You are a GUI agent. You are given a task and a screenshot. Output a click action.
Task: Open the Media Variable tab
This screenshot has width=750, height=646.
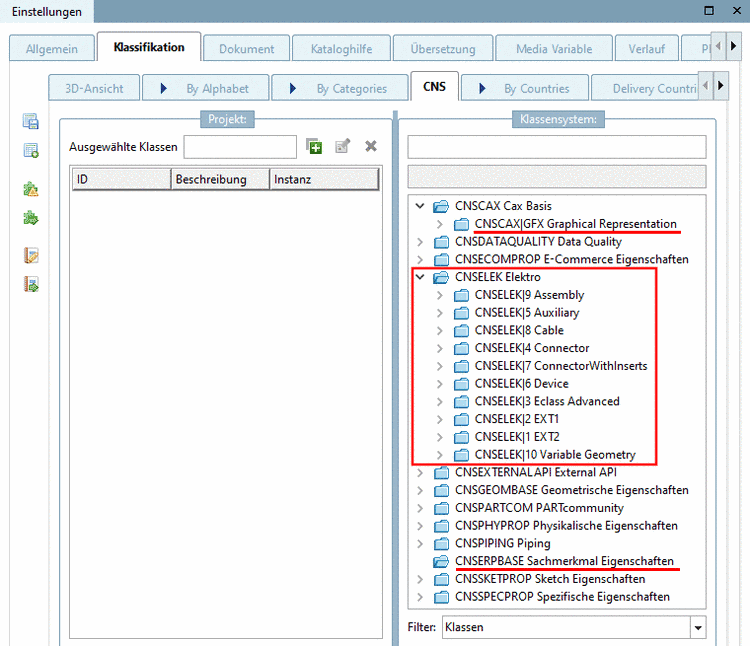pyautogui.click(x=554, y=49)
